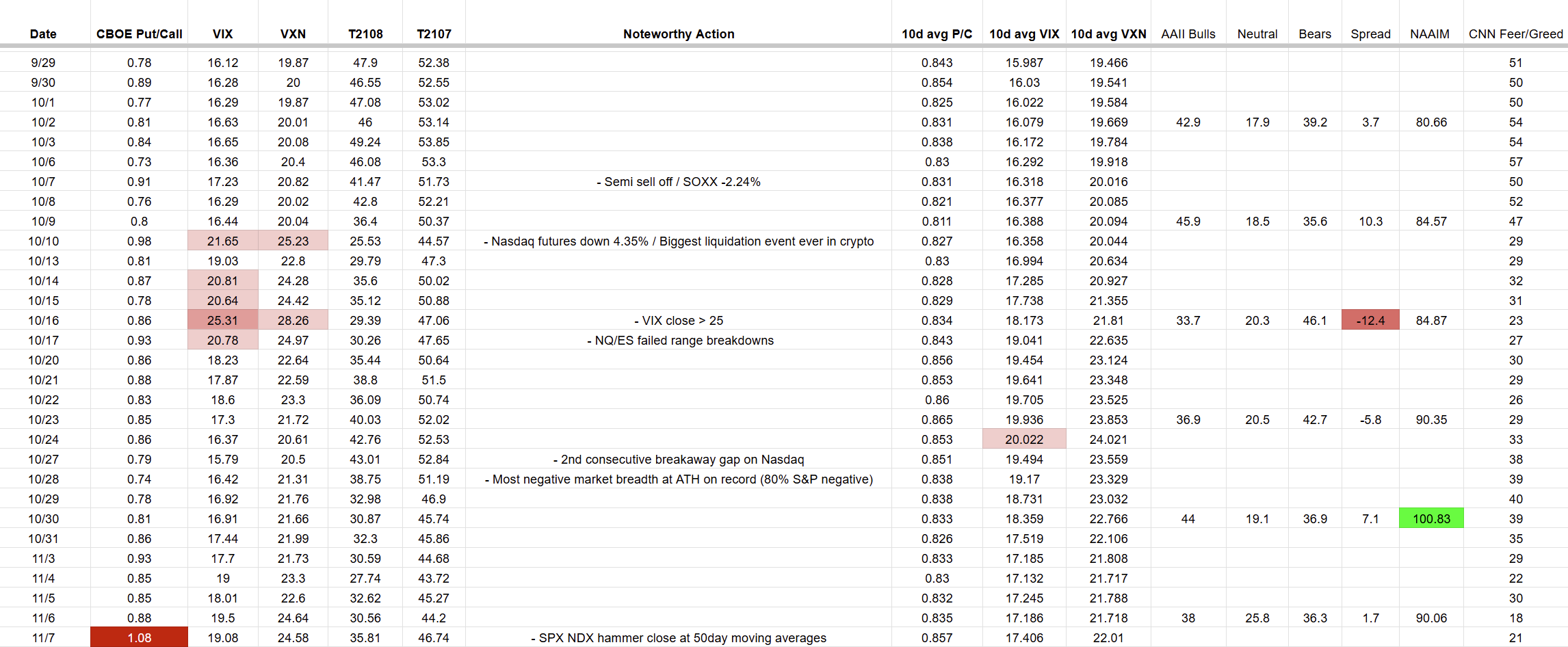1568x647 pixels.
Task: Select the highlighted VIX 25.31 cell
Action: point(222,320)
